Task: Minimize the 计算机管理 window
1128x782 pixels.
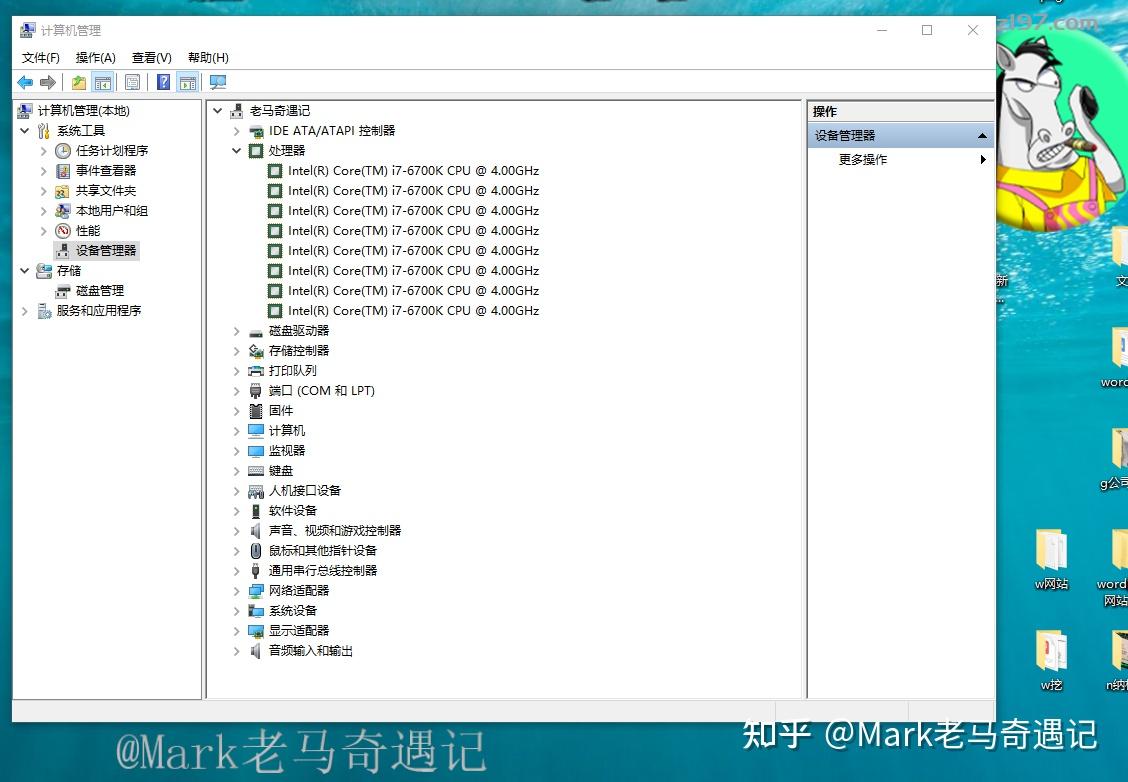Action: 882,30
